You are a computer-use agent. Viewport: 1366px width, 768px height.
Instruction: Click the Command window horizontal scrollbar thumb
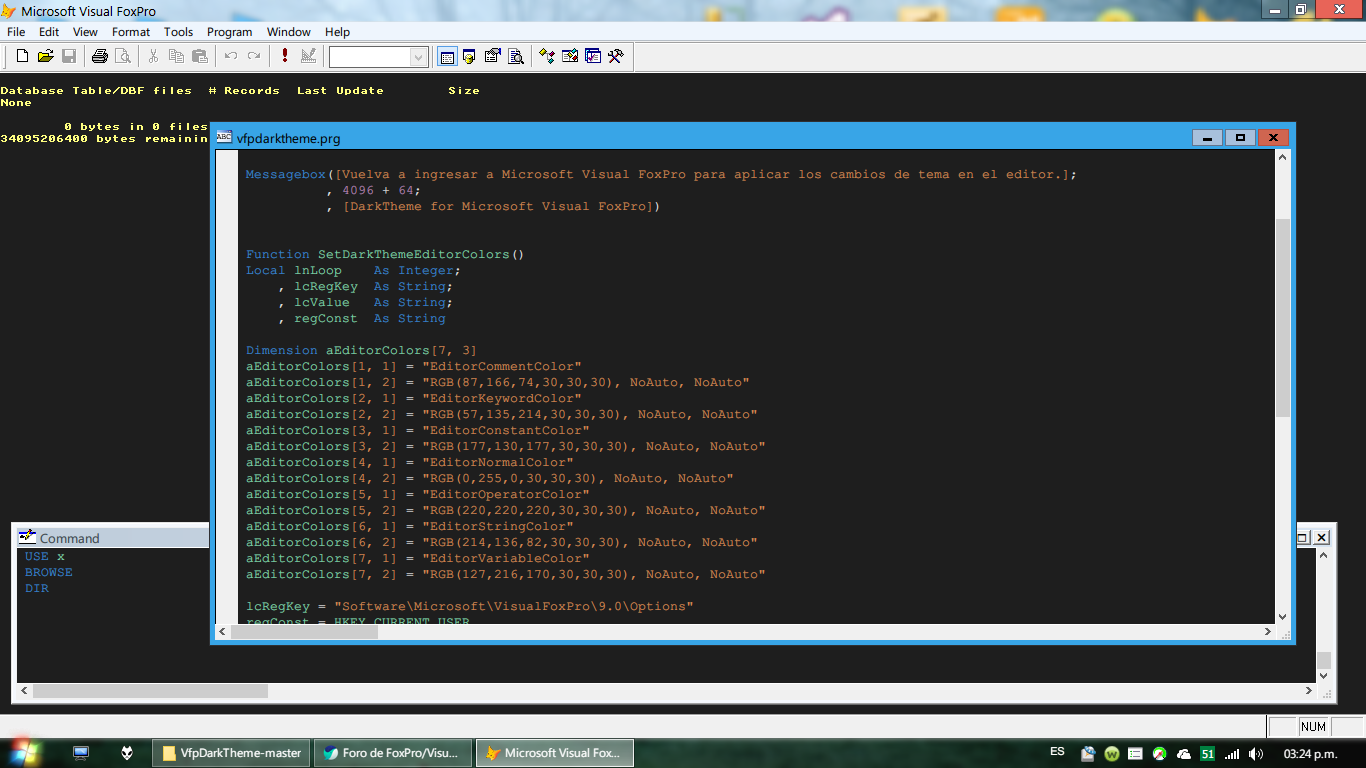tap(150, 691)
